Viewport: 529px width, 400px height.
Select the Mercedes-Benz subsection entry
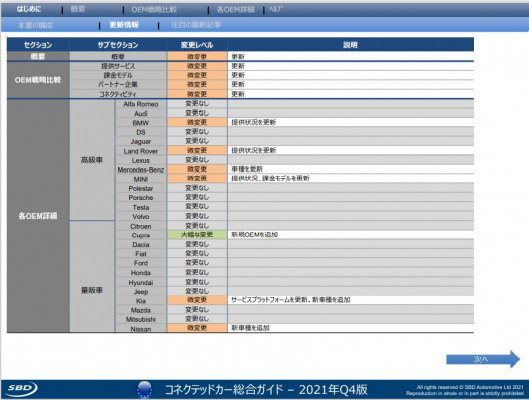141,170
